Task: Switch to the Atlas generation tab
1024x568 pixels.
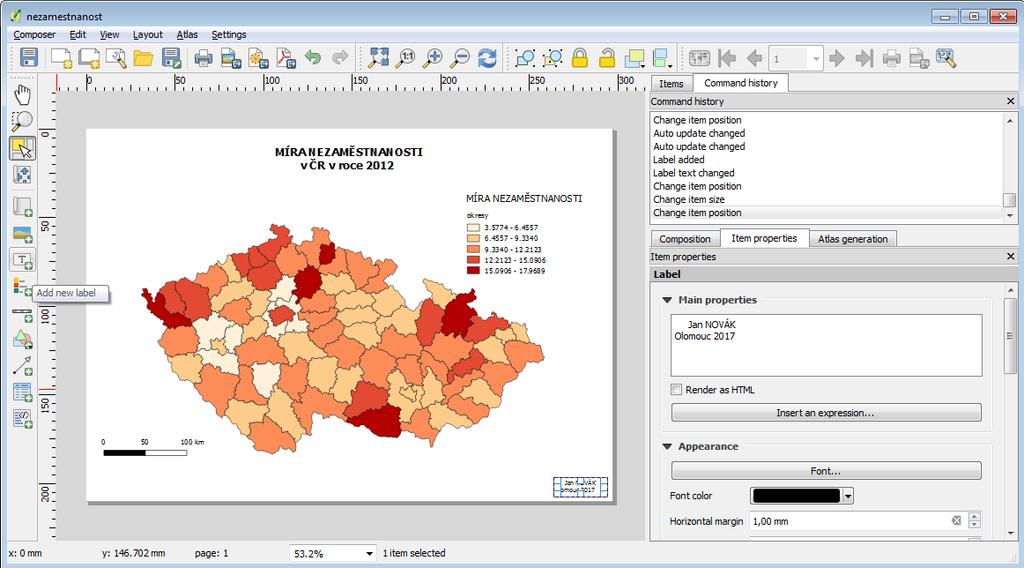Action: [x=852, y=239]
